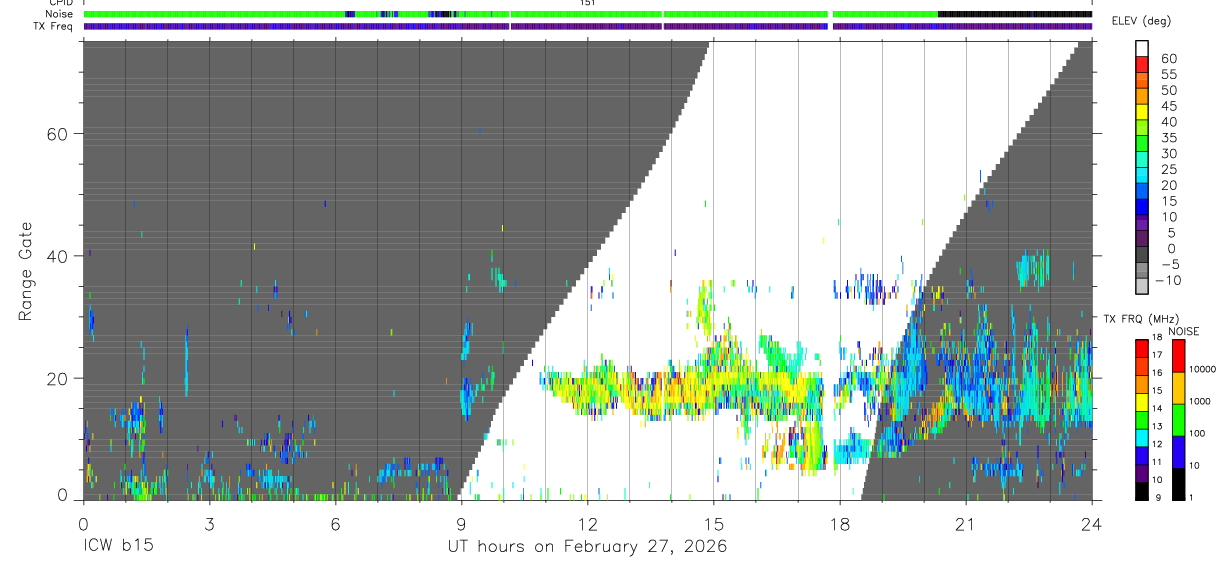Click the '40' tick on the Range Gate axis
The height and width of the screenshot is (567, 1228).
coord(60,256)
